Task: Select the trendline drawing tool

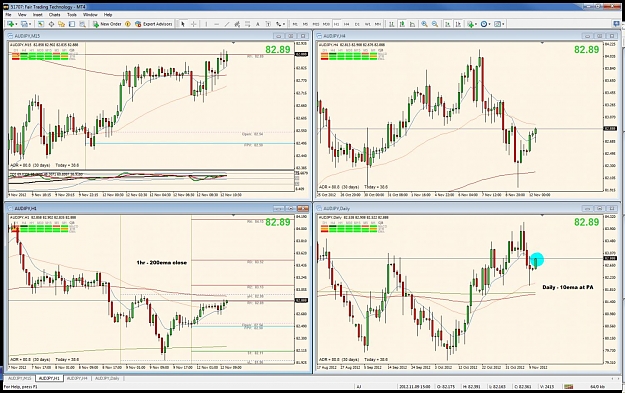Action: 227,24
